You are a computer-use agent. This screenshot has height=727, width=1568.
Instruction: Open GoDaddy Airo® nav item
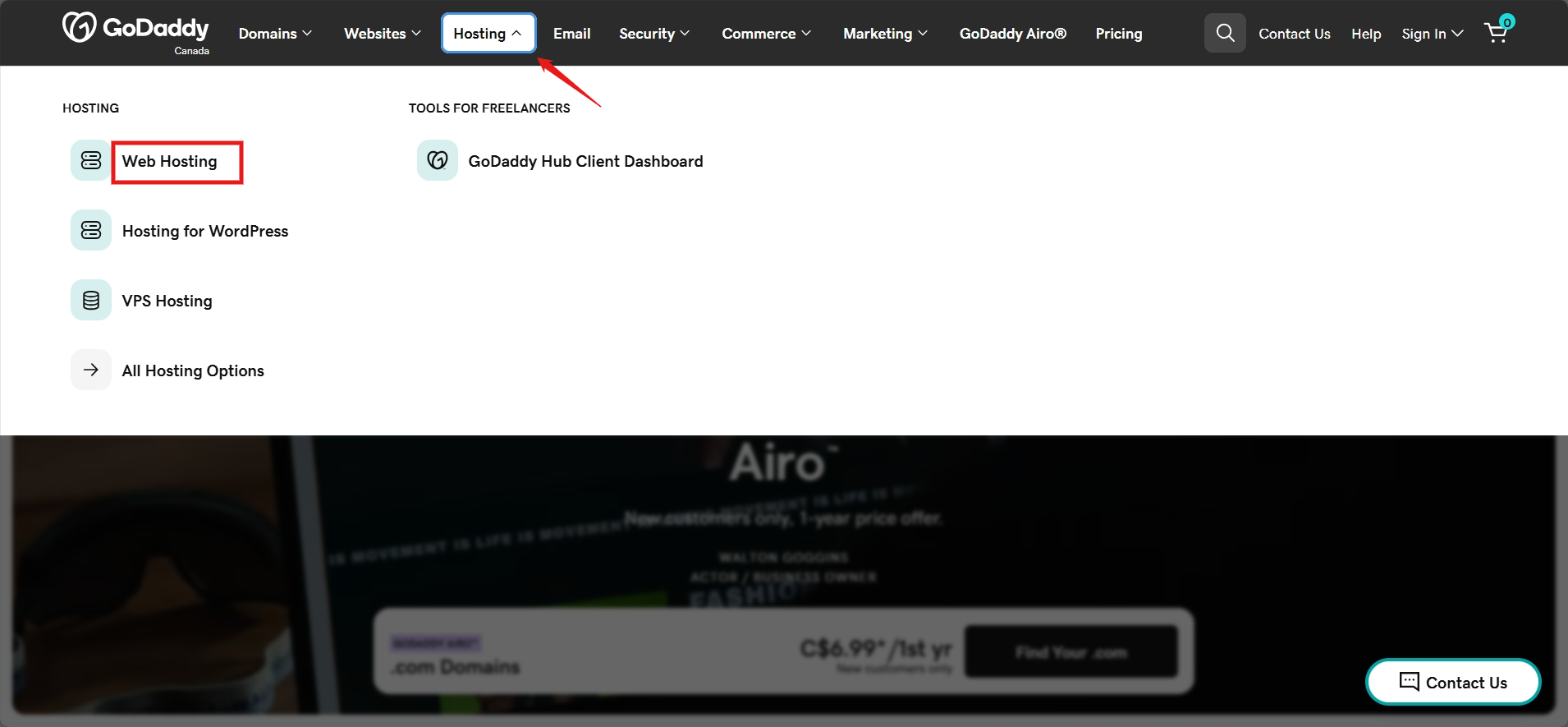click(1013, 34)
